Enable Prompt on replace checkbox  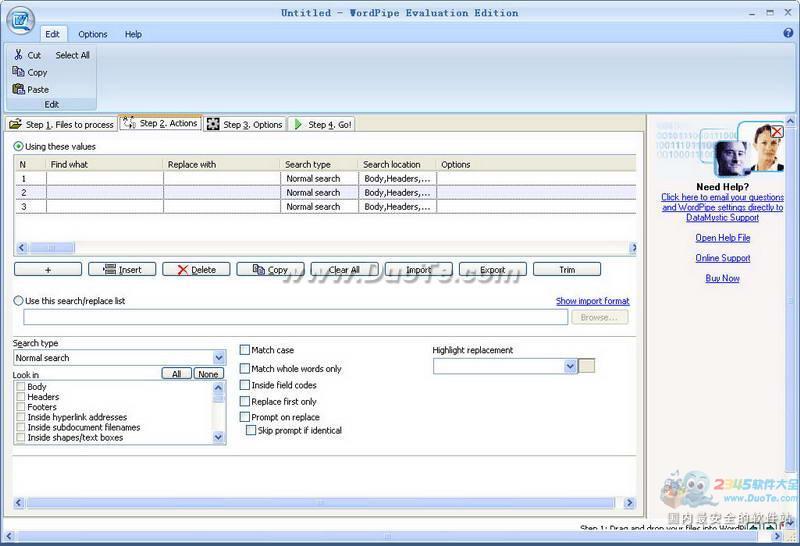245,417
